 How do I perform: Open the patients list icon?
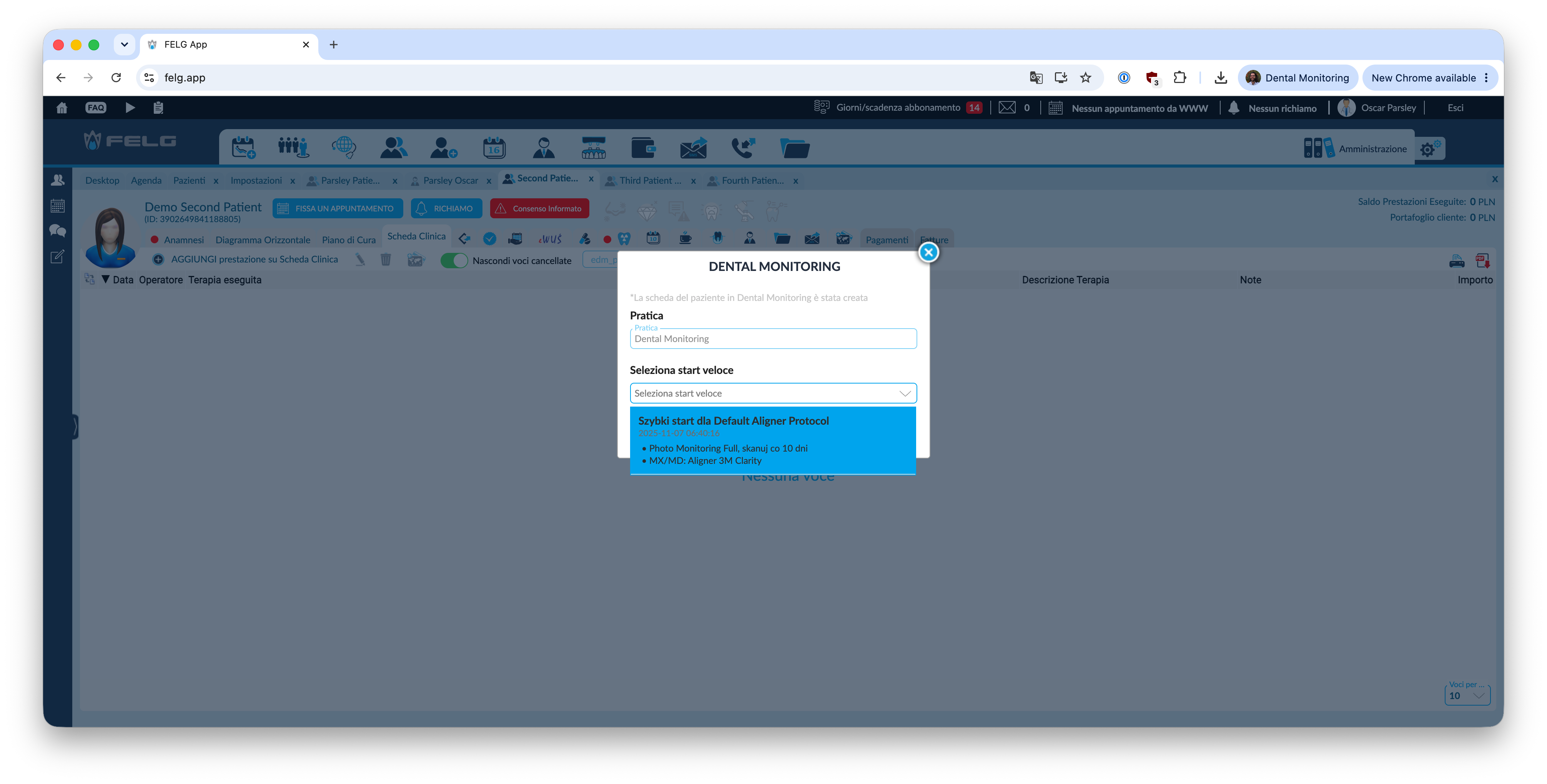(x=393, y=147)
